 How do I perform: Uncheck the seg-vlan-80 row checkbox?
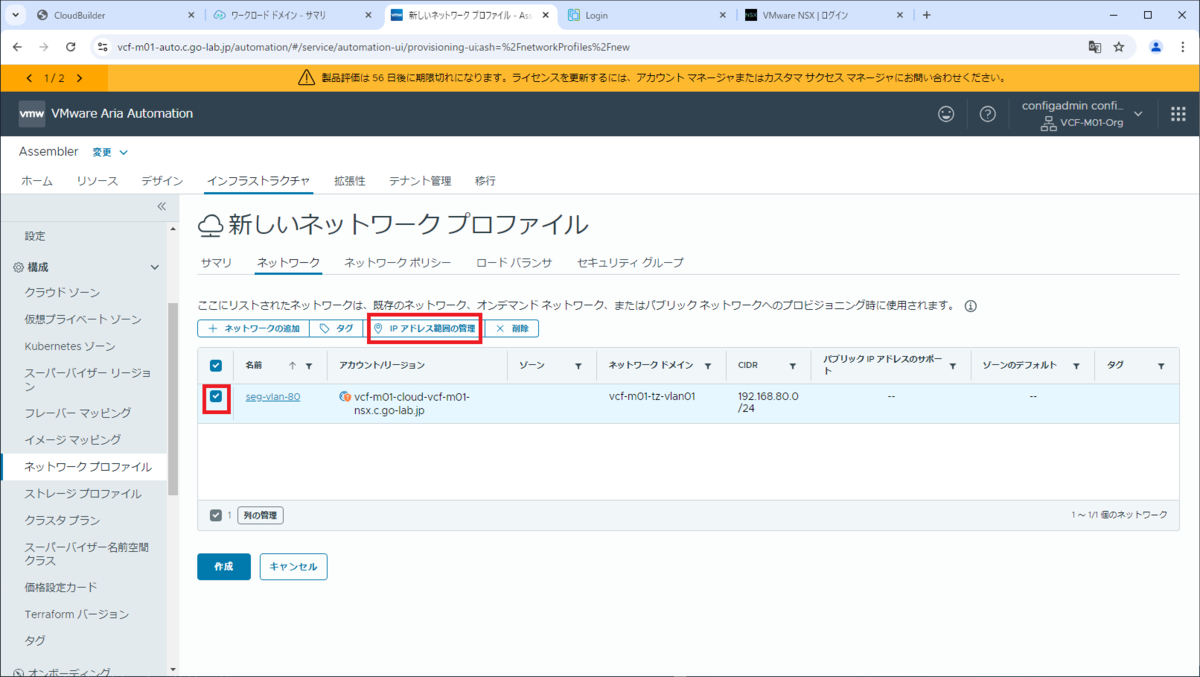(216, 397)
